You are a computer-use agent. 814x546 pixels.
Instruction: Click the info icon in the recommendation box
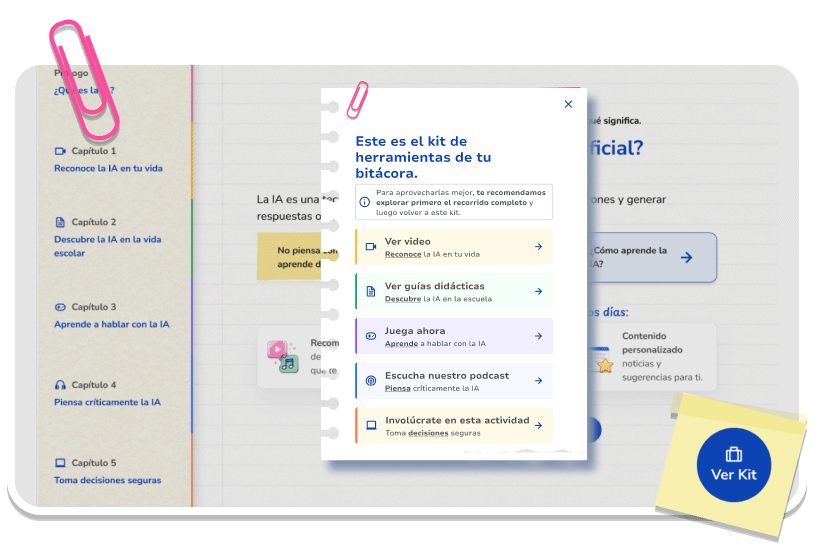coord(365,202)
